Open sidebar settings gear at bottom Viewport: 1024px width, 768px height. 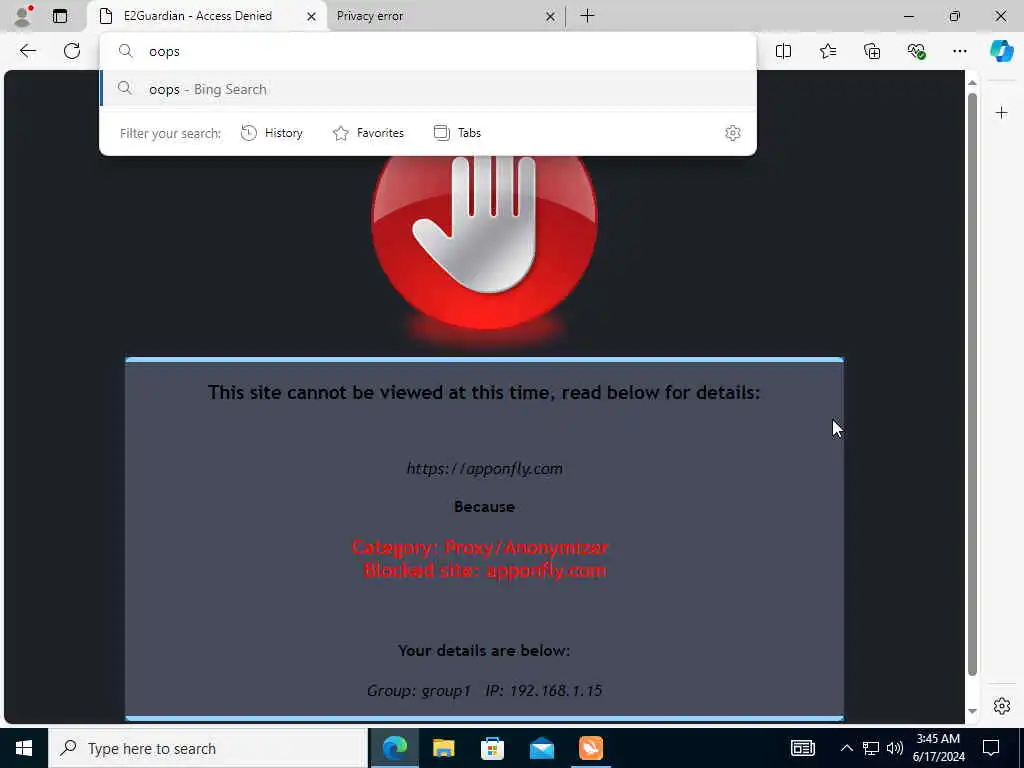[1002, 706]
